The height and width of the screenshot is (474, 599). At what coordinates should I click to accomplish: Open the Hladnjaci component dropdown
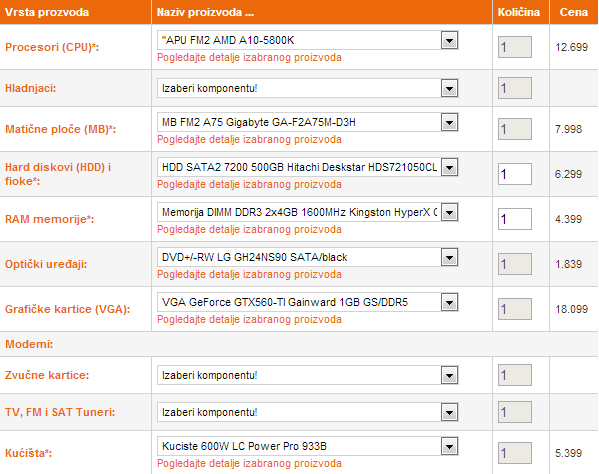(308, 88)
